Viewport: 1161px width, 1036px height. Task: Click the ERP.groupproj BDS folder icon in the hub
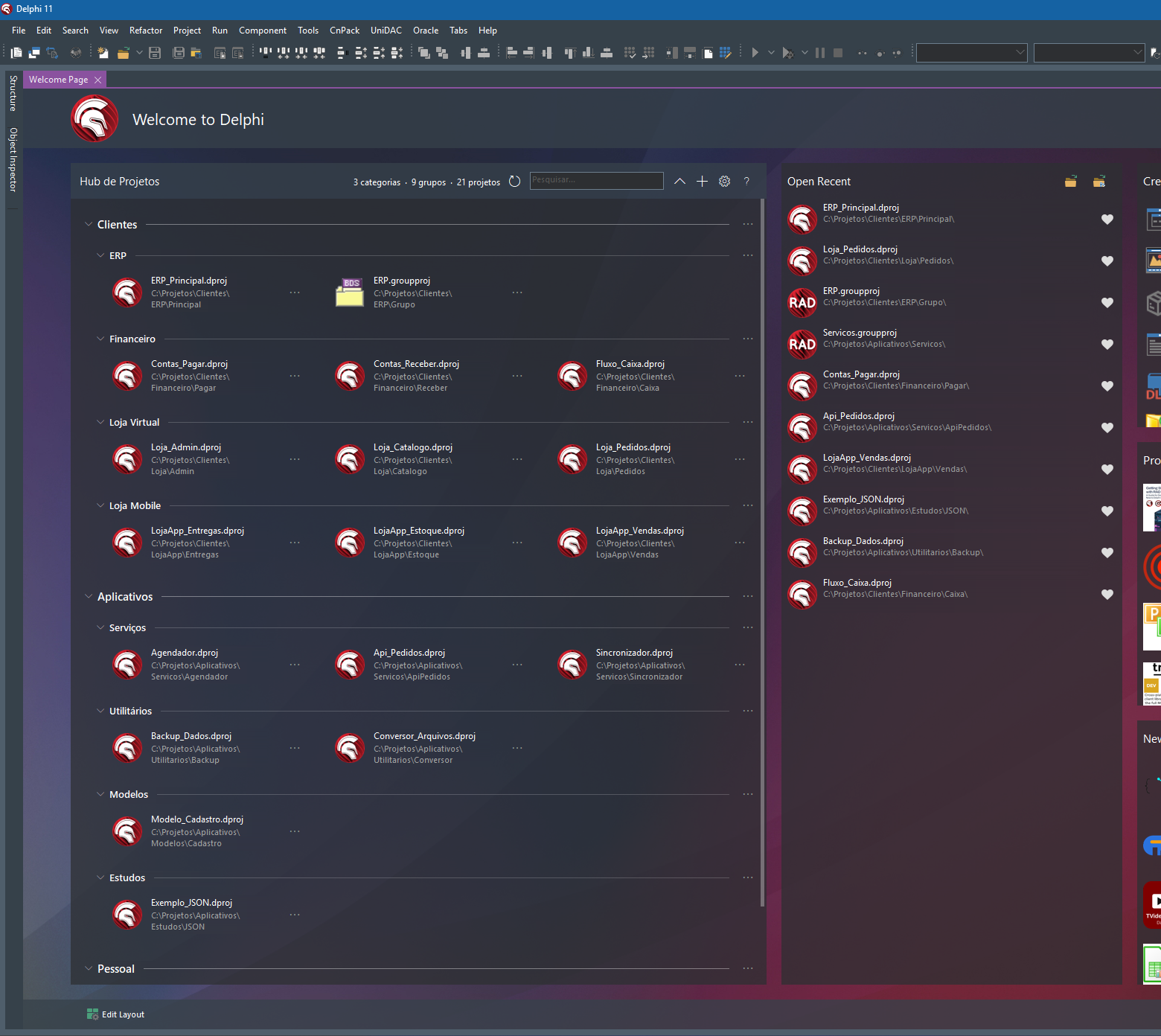[x=350, y=292]
